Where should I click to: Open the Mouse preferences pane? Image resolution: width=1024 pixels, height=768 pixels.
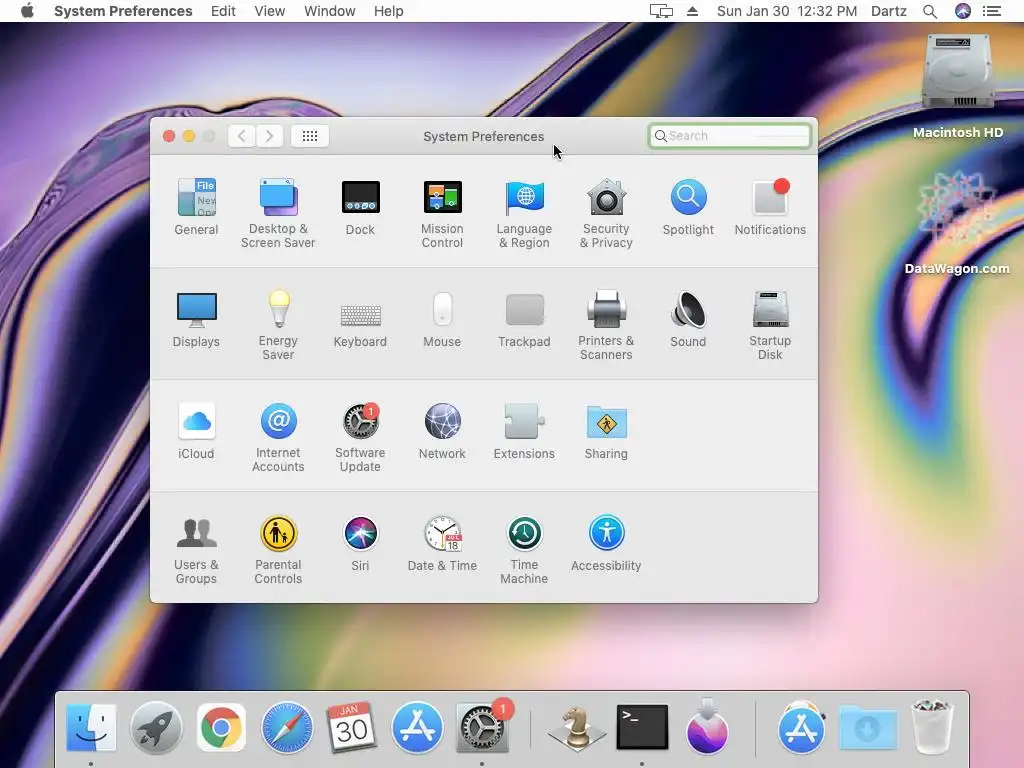[442, 319]
